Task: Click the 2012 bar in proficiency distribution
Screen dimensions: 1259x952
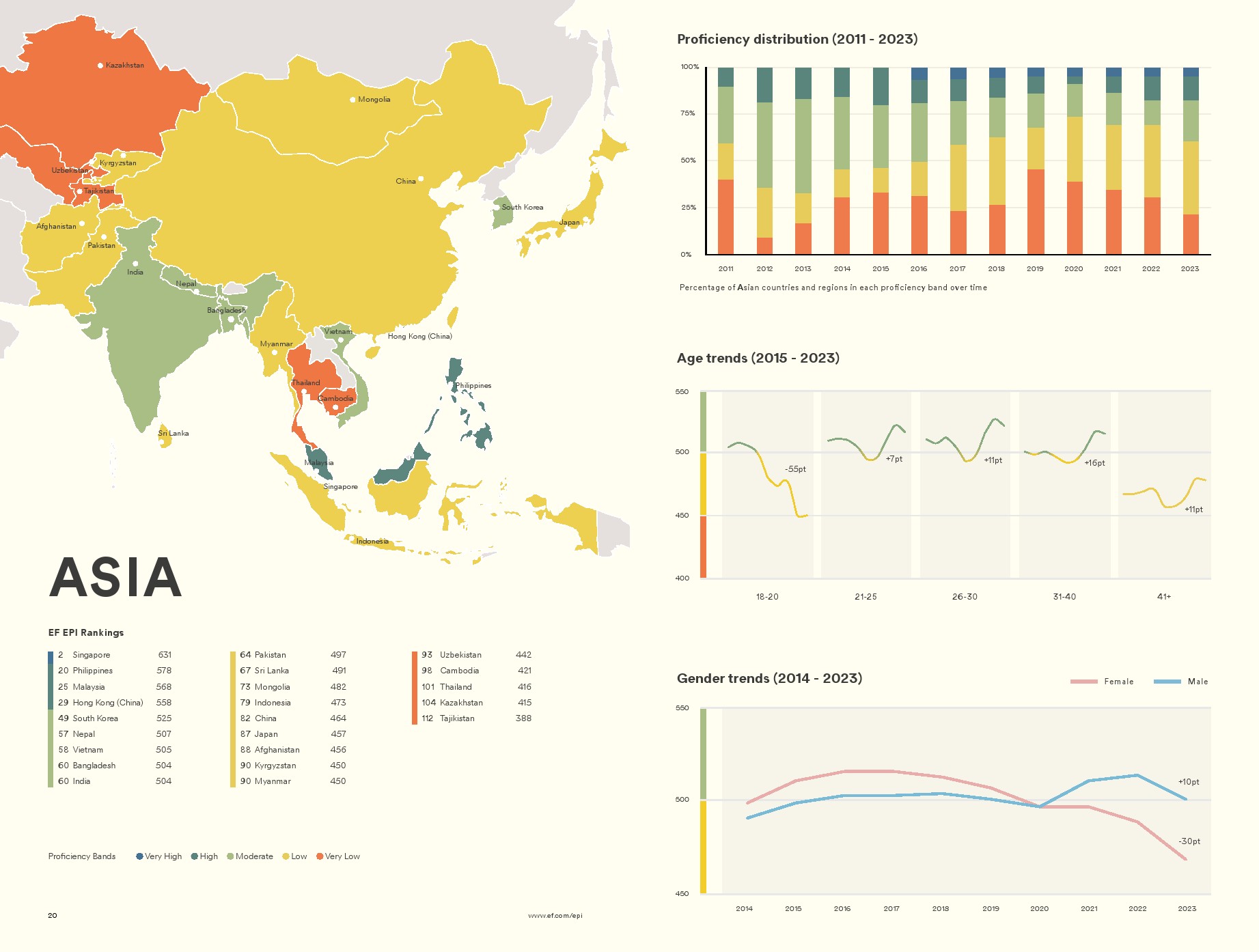Action: tap(764, 161)
